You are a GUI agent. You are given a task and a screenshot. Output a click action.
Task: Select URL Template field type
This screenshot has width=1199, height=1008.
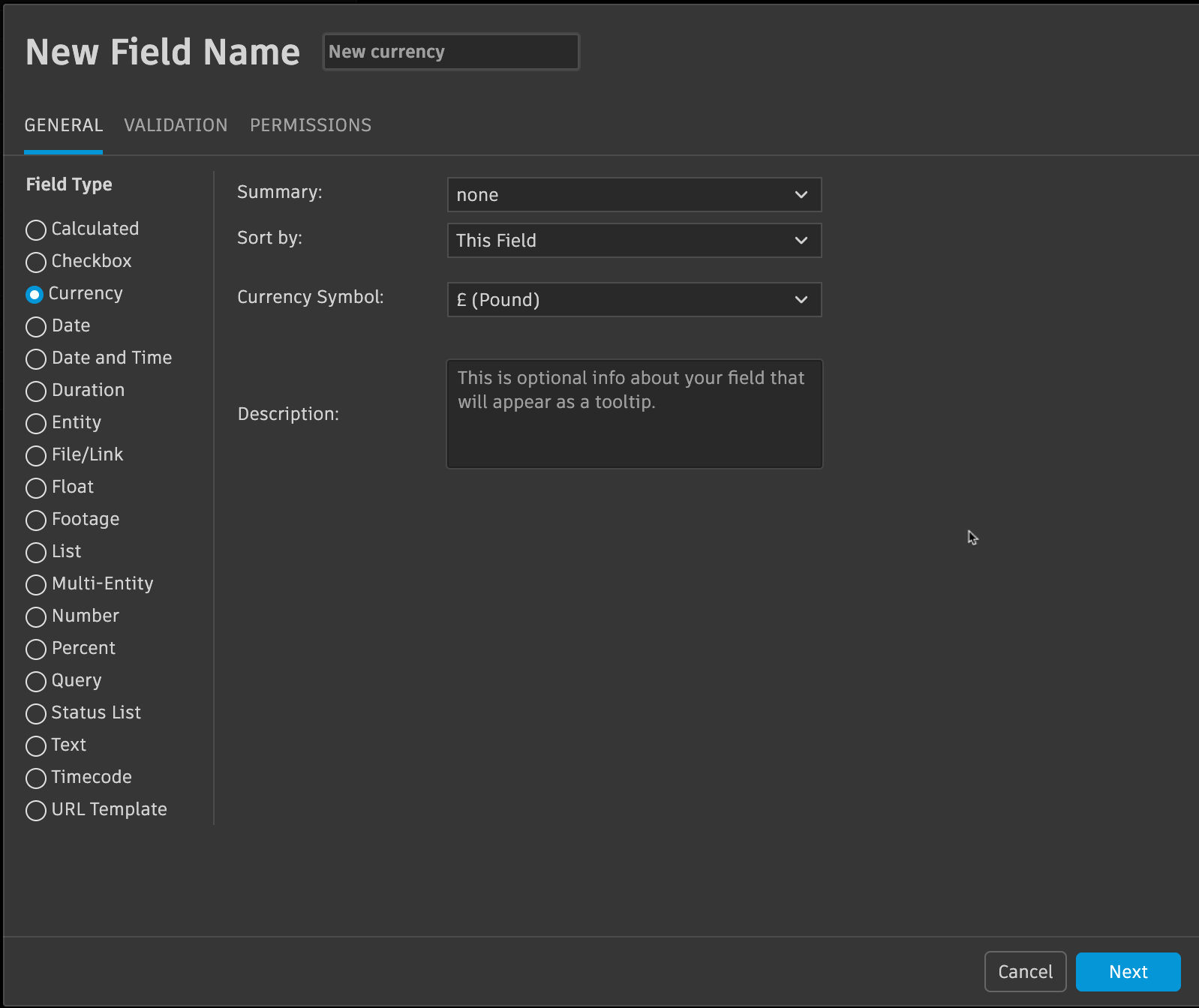pos(36,811)
